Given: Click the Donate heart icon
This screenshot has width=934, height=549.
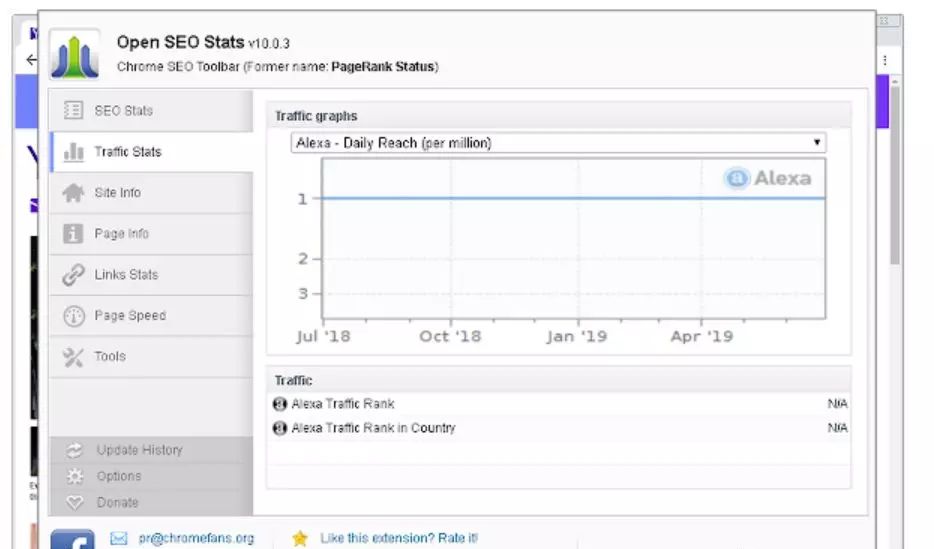Looking at the screenshot, I should click(74, 502).
